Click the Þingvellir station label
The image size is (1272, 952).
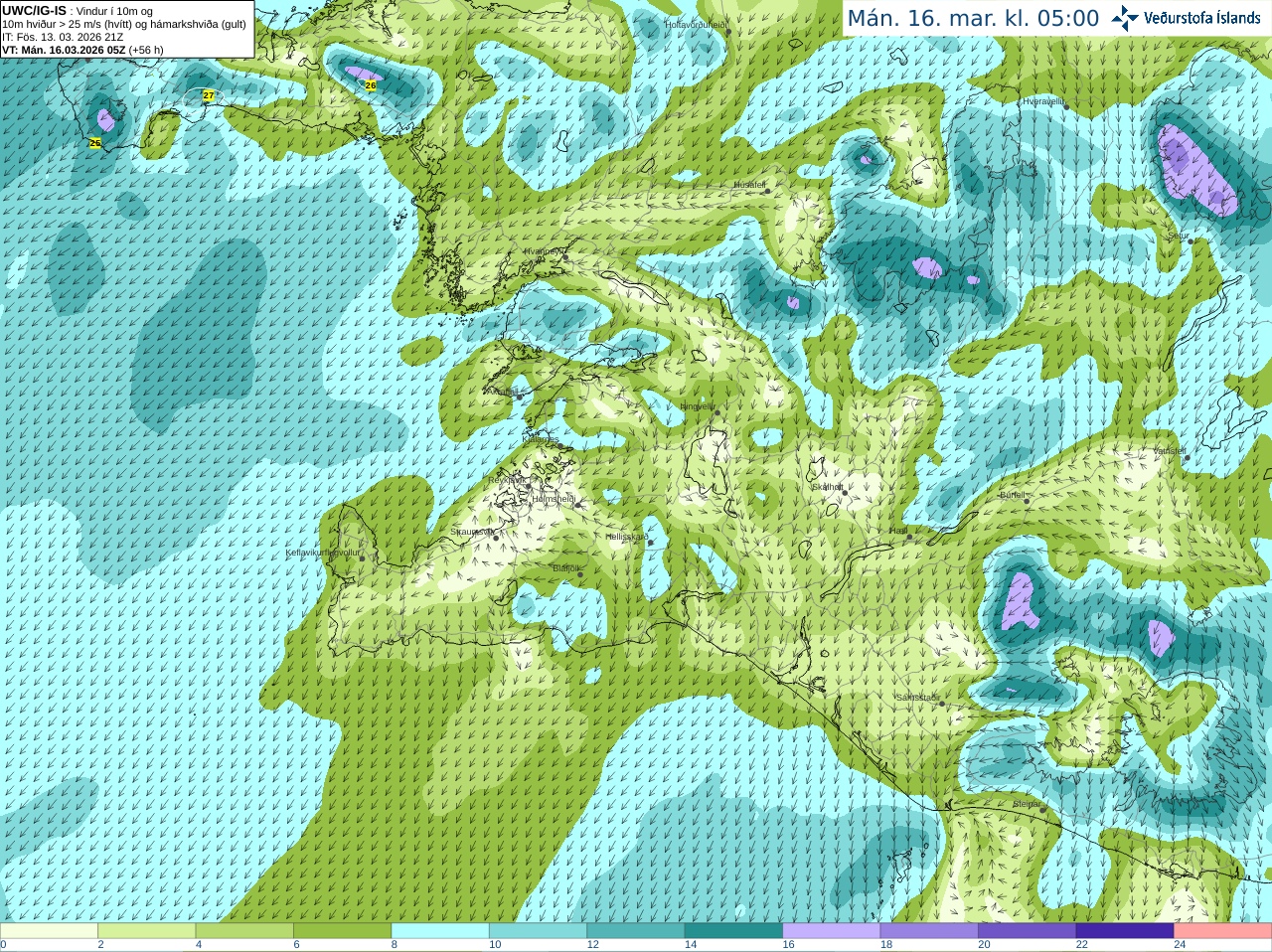[698, 406]
